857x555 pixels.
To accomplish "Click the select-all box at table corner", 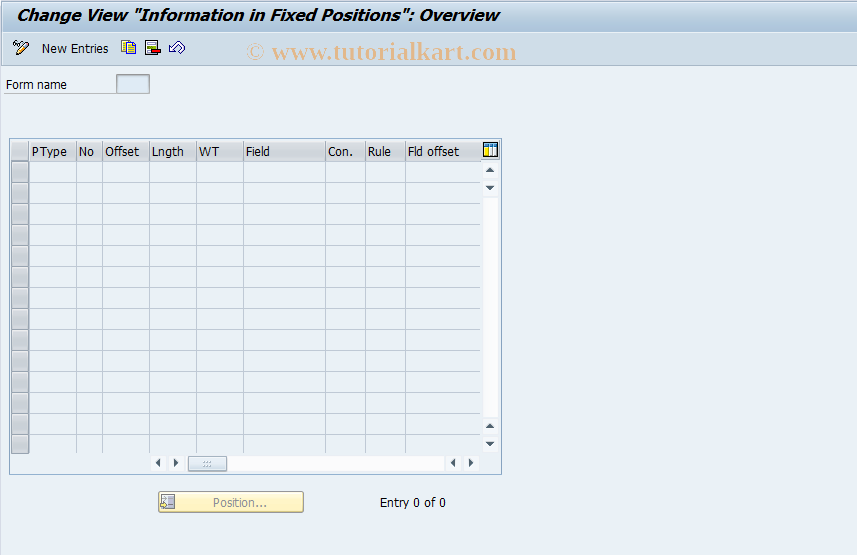I will pyautogui.click(x=20, y=151).
